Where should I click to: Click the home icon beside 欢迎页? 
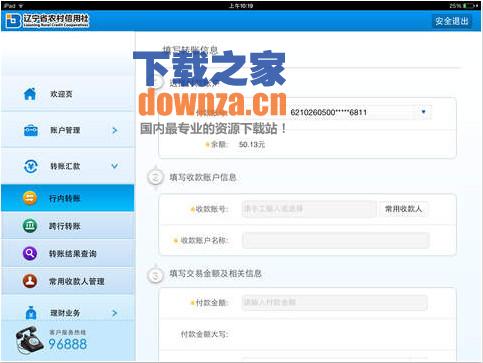pos(30,94)
